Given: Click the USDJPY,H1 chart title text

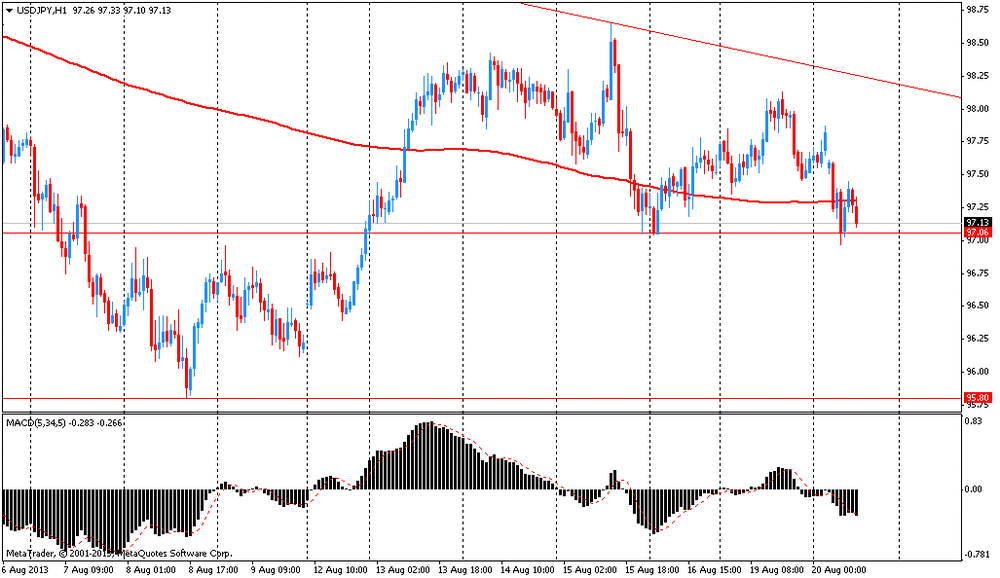Looking at the screenshot, I should 41,10.
